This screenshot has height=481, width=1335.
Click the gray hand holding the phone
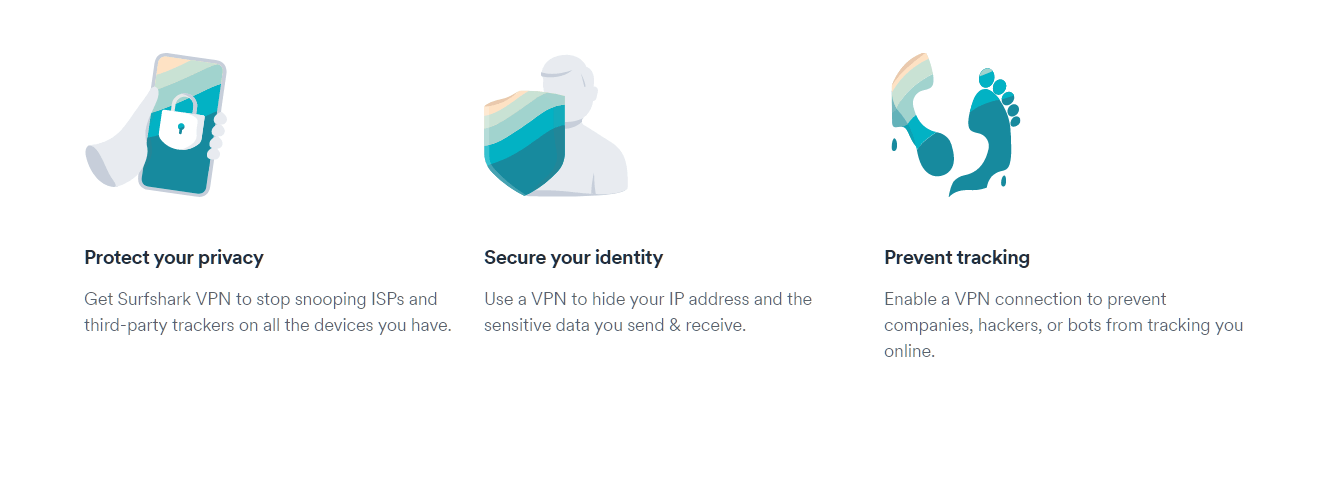click(115, 150)
